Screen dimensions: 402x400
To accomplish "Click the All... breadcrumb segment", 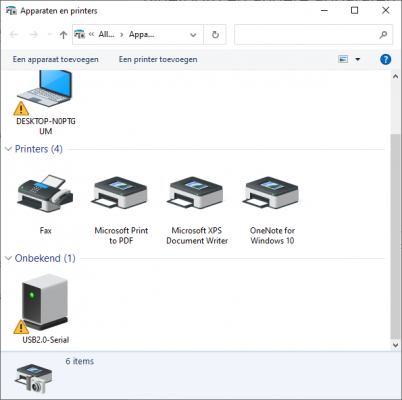I will [106, 34].
